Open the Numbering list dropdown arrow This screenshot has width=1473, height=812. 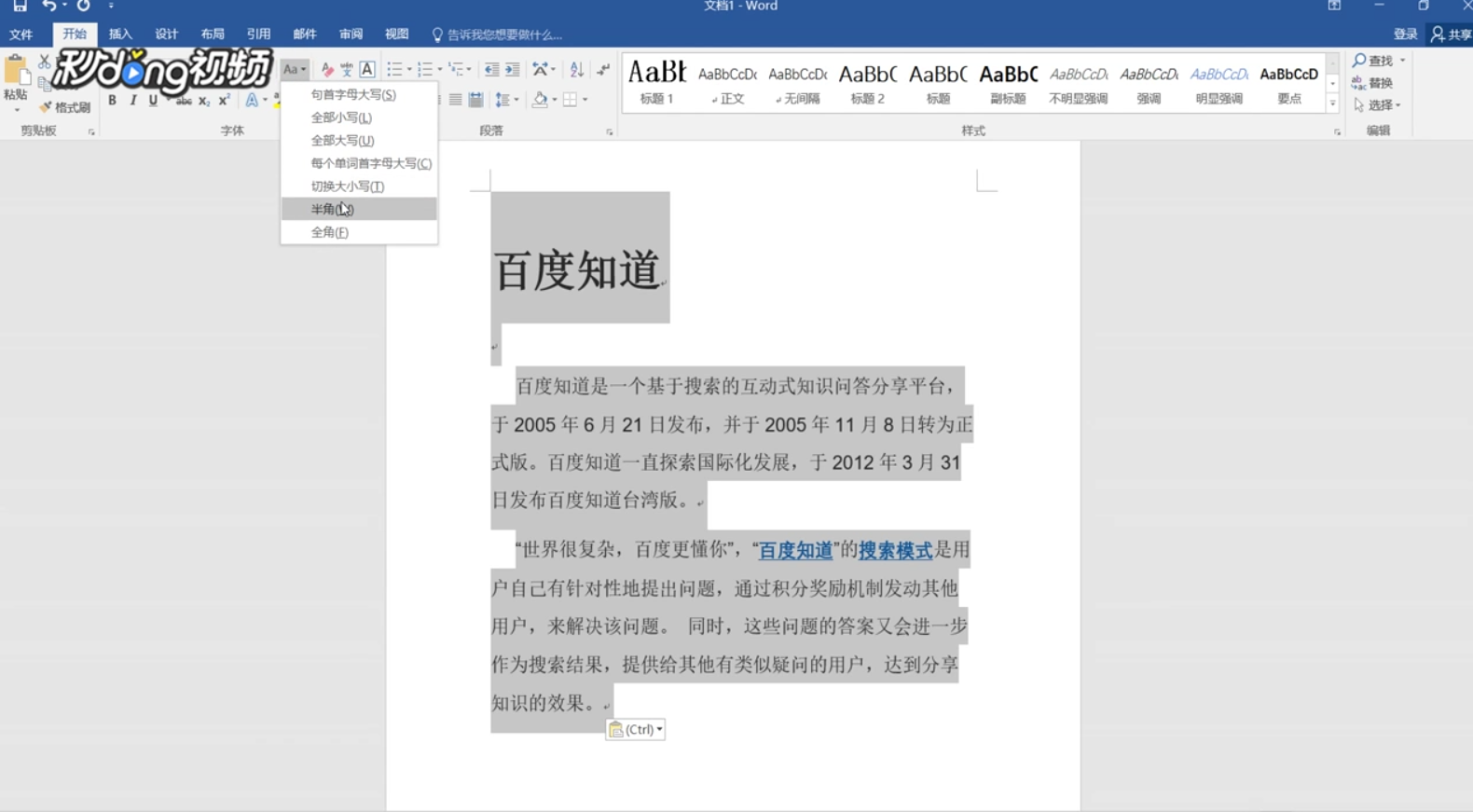click(440, 69)
